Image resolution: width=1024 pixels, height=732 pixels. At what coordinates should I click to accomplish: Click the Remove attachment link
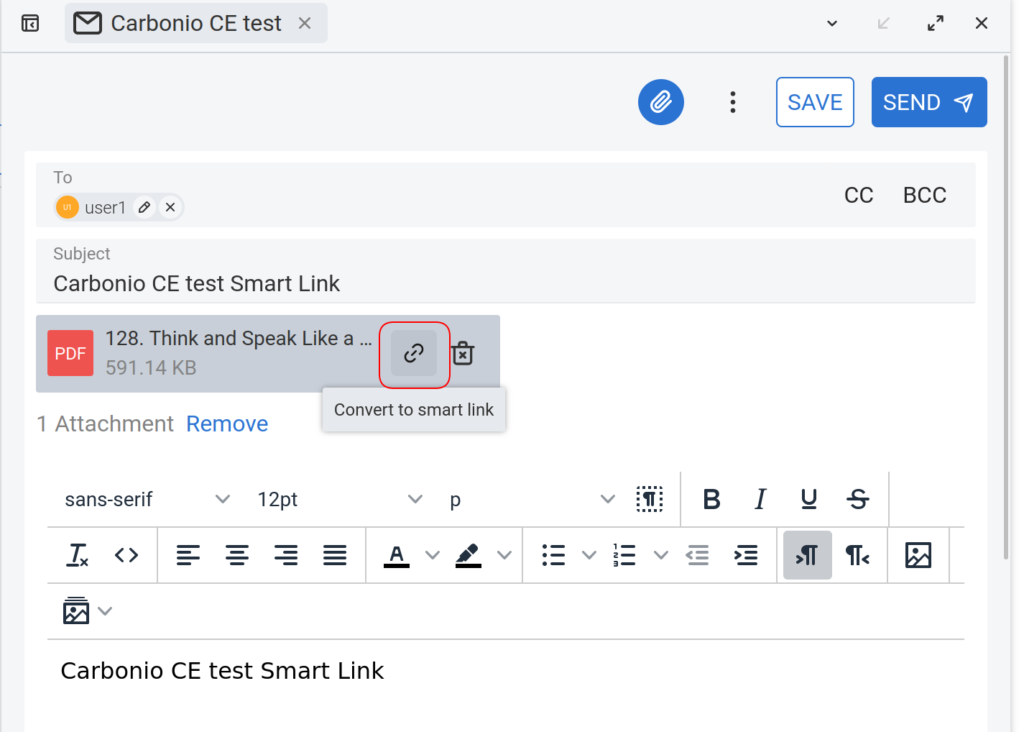click(x=227, y=423)
